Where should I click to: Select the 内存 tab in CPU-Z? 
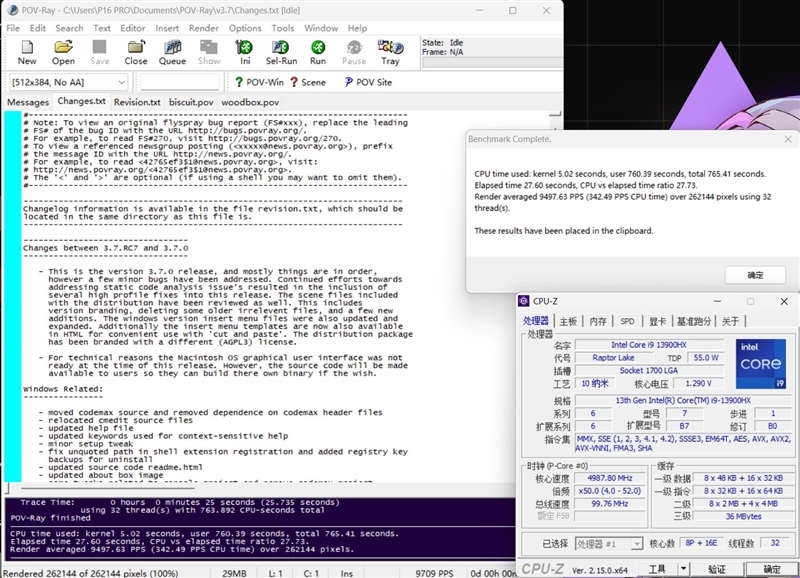[598, 321]
